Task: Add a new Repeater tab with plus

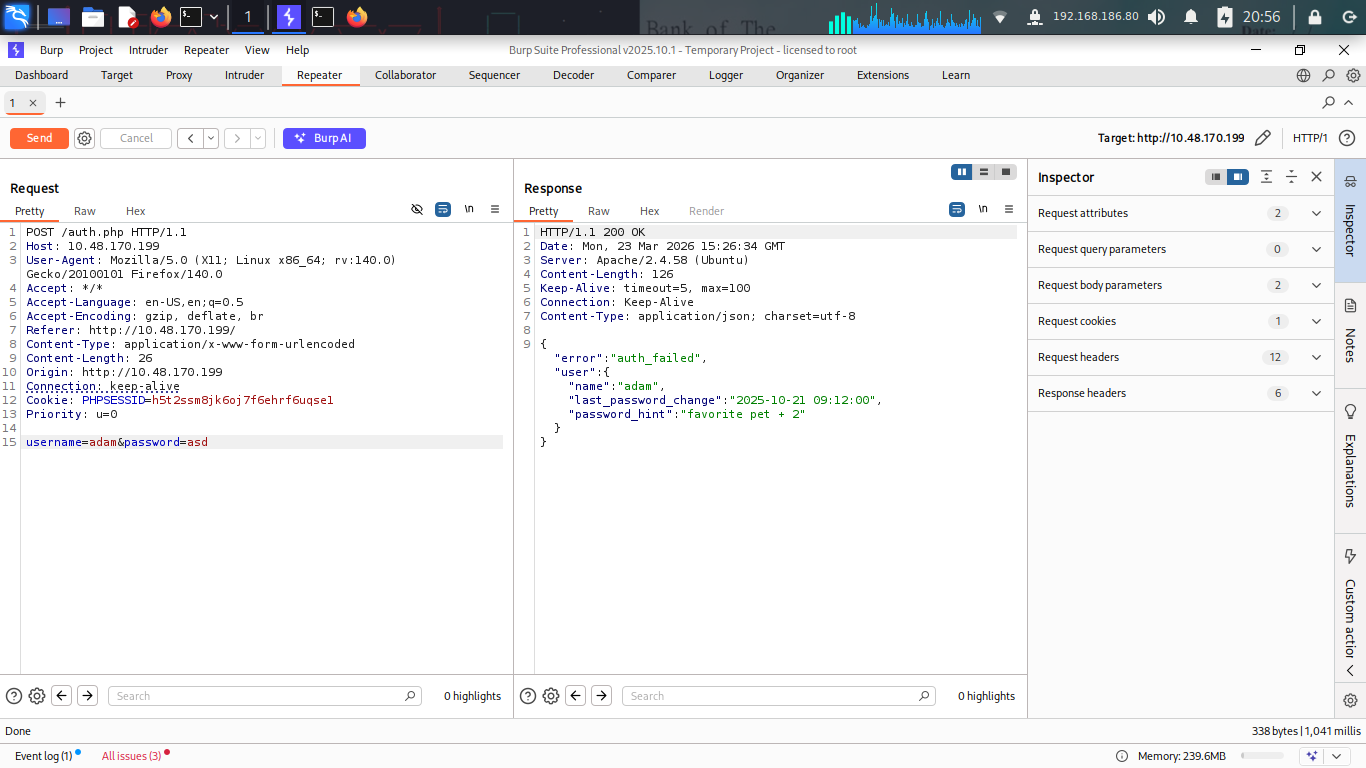Action: pyautogui.click(x=60, y=103)
